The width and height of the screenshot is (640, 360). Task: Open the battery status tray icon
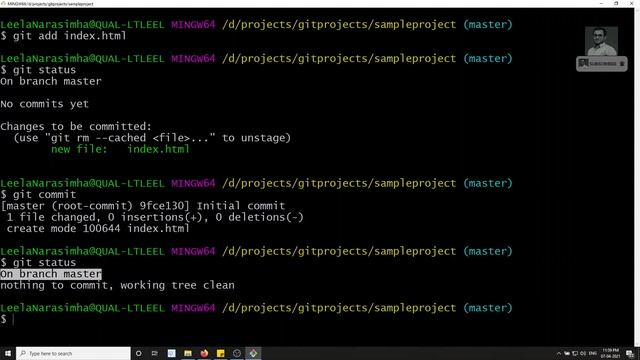click(567, 353)
